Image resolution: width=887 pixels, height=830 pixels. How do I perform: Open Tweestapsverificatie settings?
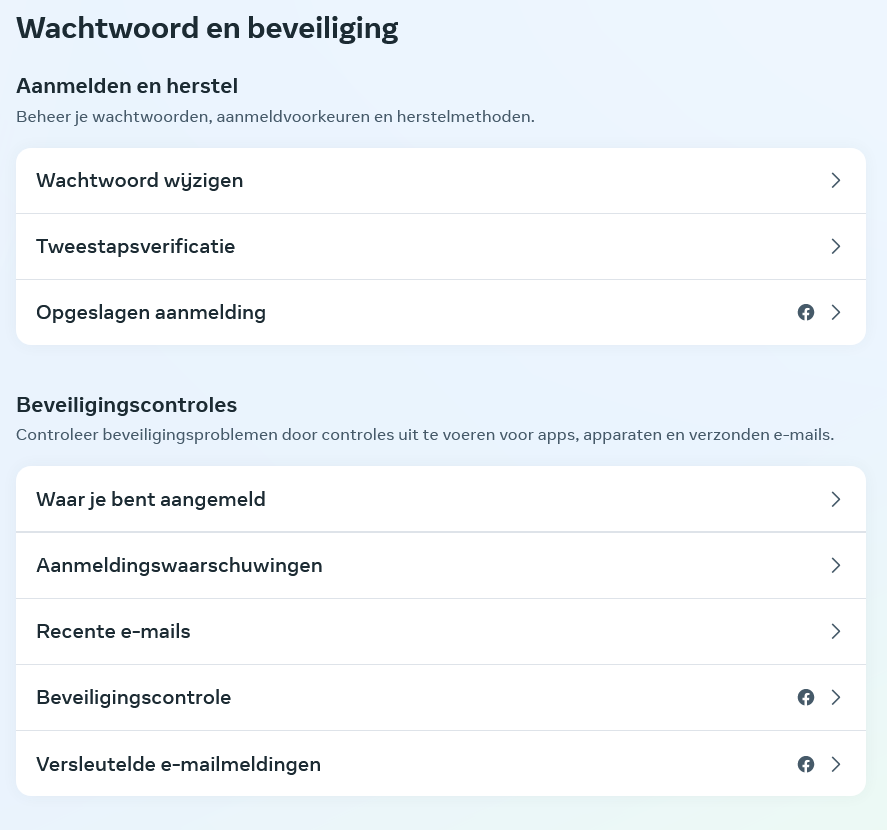[x=441, y=247]
